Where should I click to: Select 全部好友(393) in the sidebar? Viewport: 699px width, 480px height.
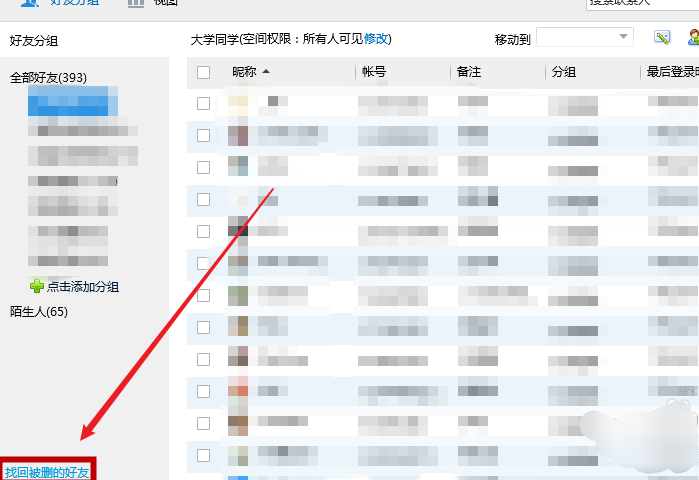(48, 78)
